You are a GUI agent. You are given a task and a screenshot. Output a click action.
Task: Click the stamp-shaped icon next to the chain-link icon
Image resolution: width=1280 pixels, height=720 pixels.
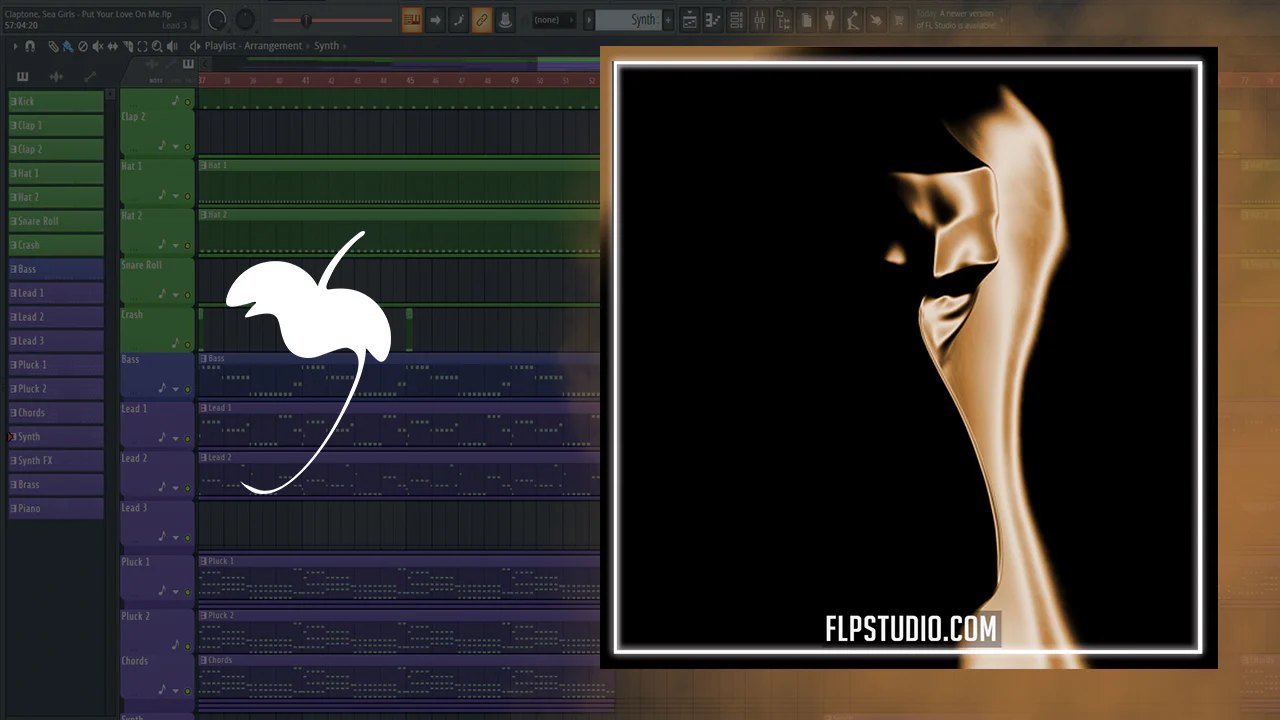click(x=505, y=20)
